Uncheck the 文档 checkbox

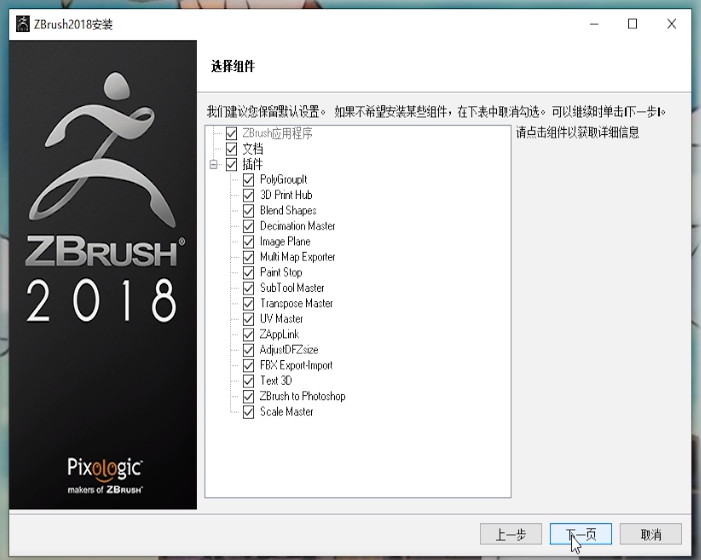231,149
